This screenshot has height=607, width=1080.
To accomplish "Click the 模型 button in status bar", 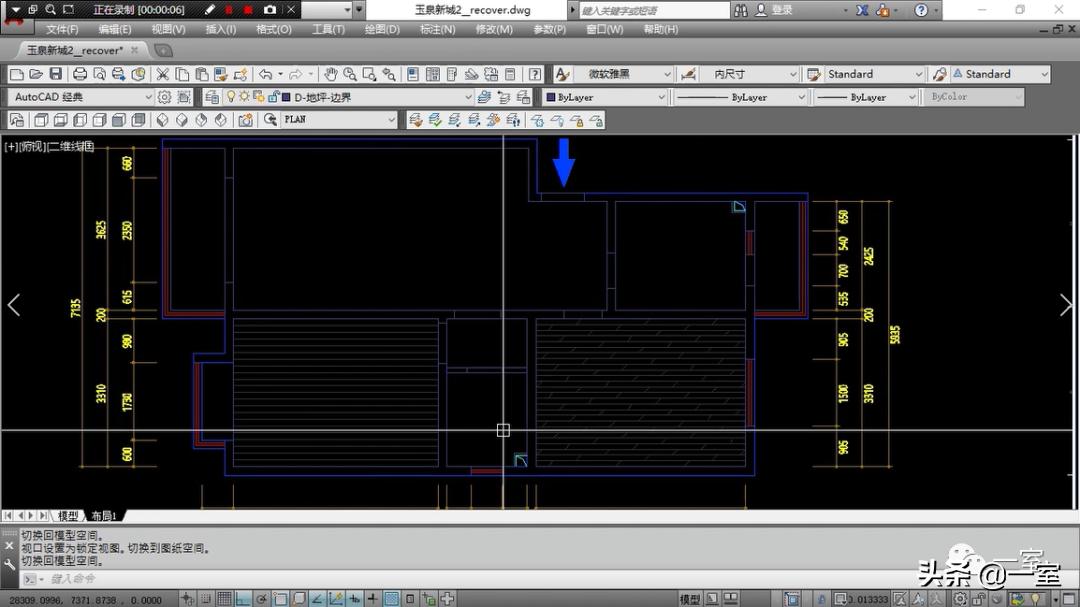I will click(690, 599).
